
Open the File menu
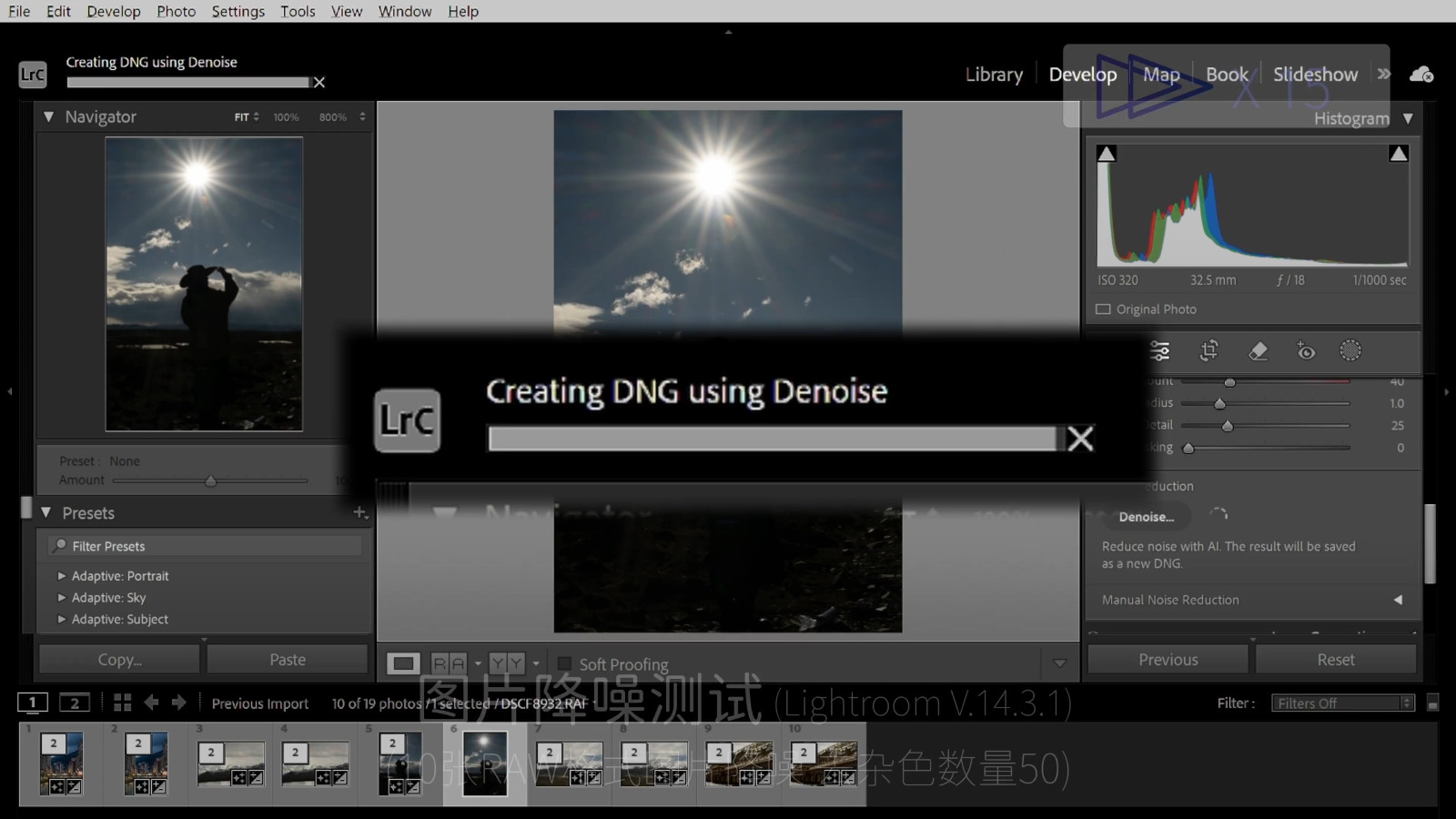click(19, 11)
